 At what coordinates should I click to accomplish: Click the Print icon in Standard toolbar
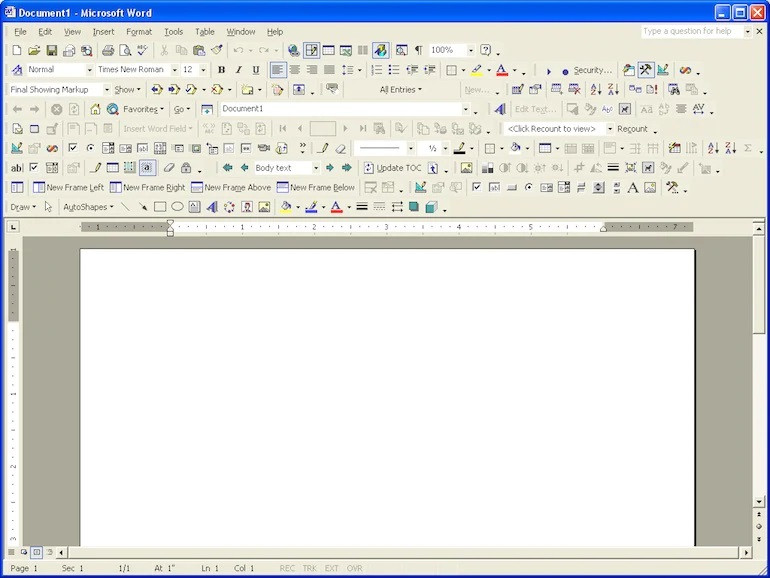pos(108,50)
